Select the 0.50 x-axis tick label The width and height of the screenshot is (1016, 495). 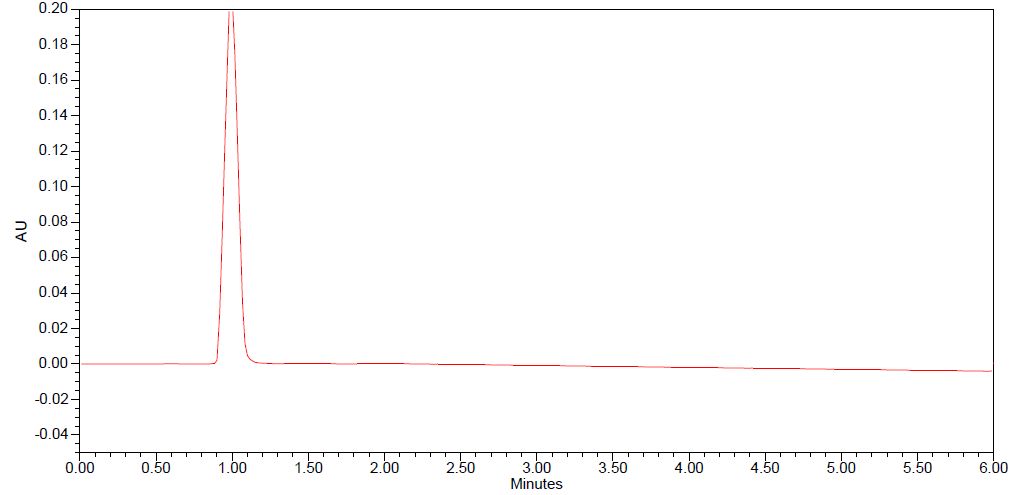[156, 468]
